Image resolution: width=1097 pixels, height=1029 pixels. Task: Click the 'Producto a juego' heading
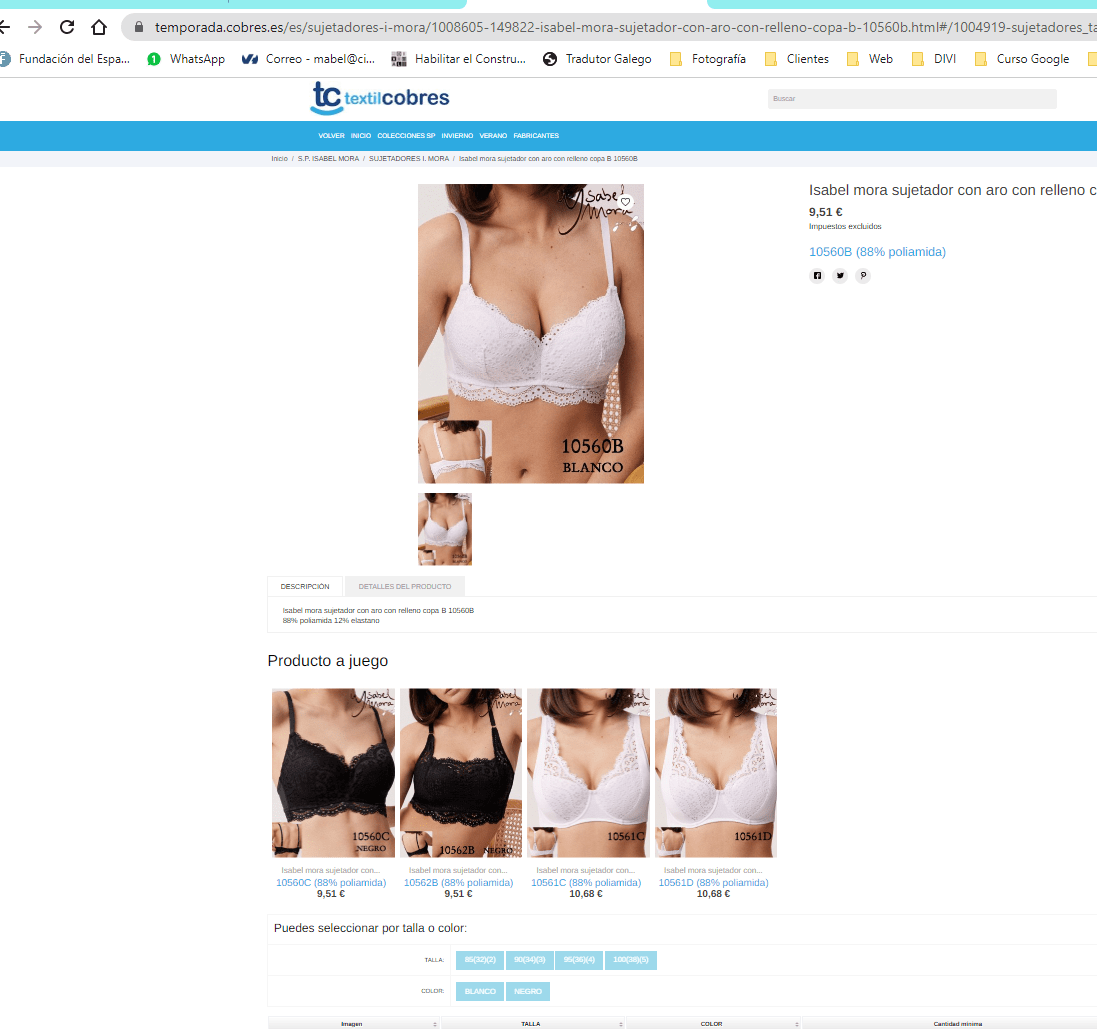click(327, 661)
